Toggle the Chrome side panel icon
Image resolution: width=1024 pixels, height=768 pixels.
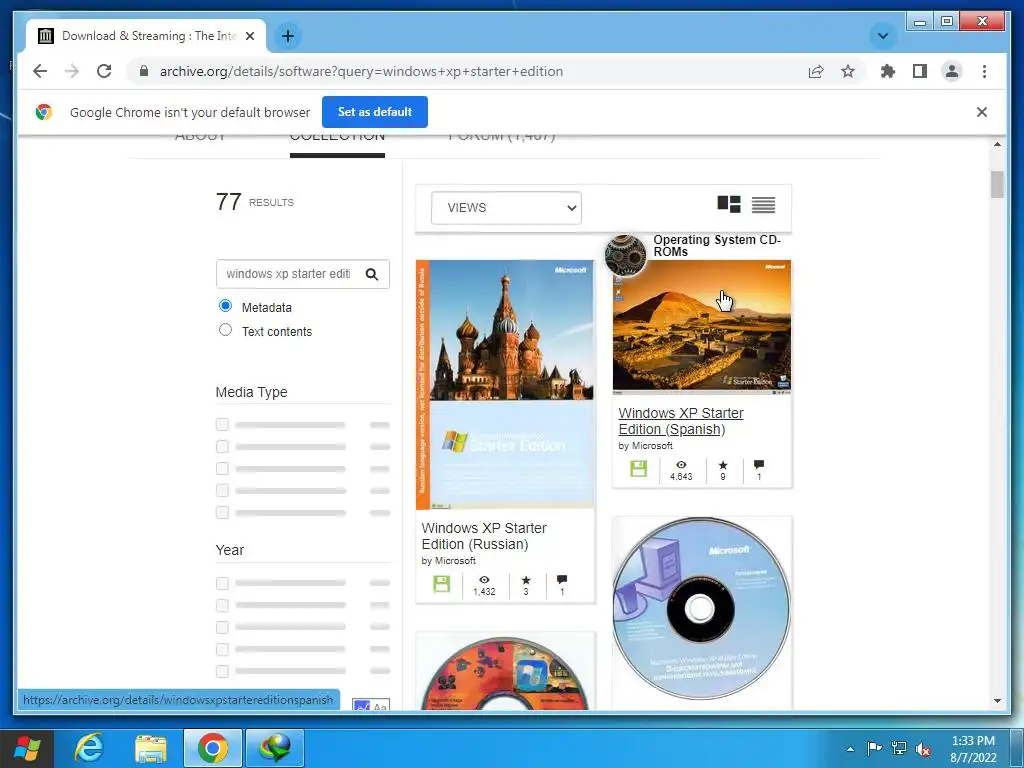tap(920, 71)
